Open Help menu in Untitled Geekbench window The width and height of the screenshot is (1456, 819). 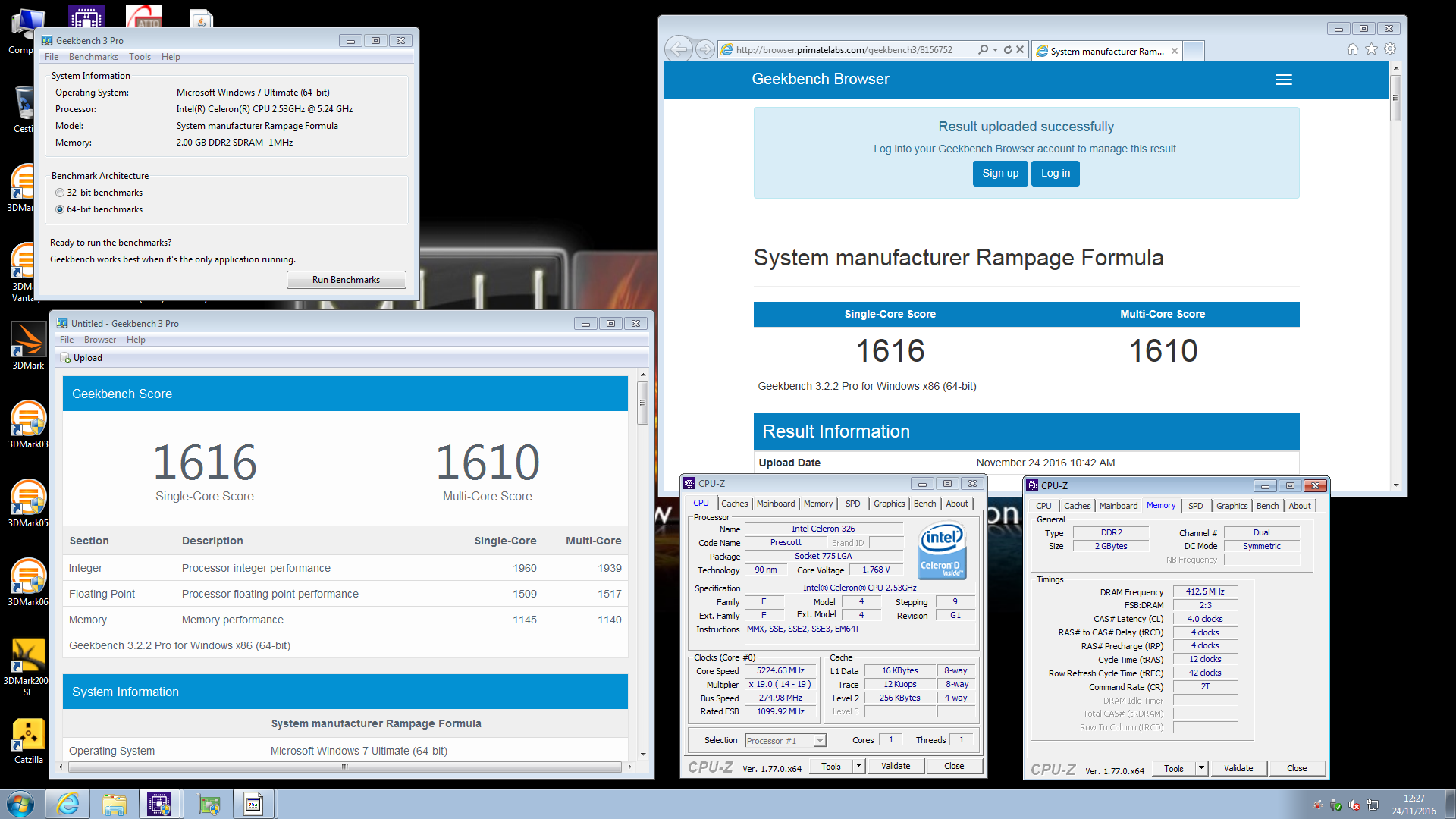tap(136, 340)
